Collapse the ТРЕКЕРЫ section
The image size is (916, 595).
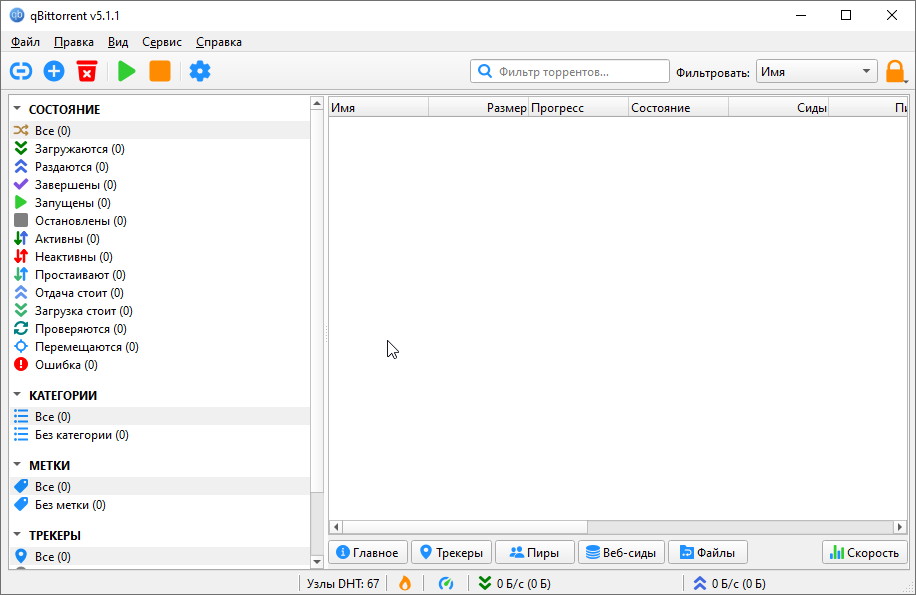17,535
